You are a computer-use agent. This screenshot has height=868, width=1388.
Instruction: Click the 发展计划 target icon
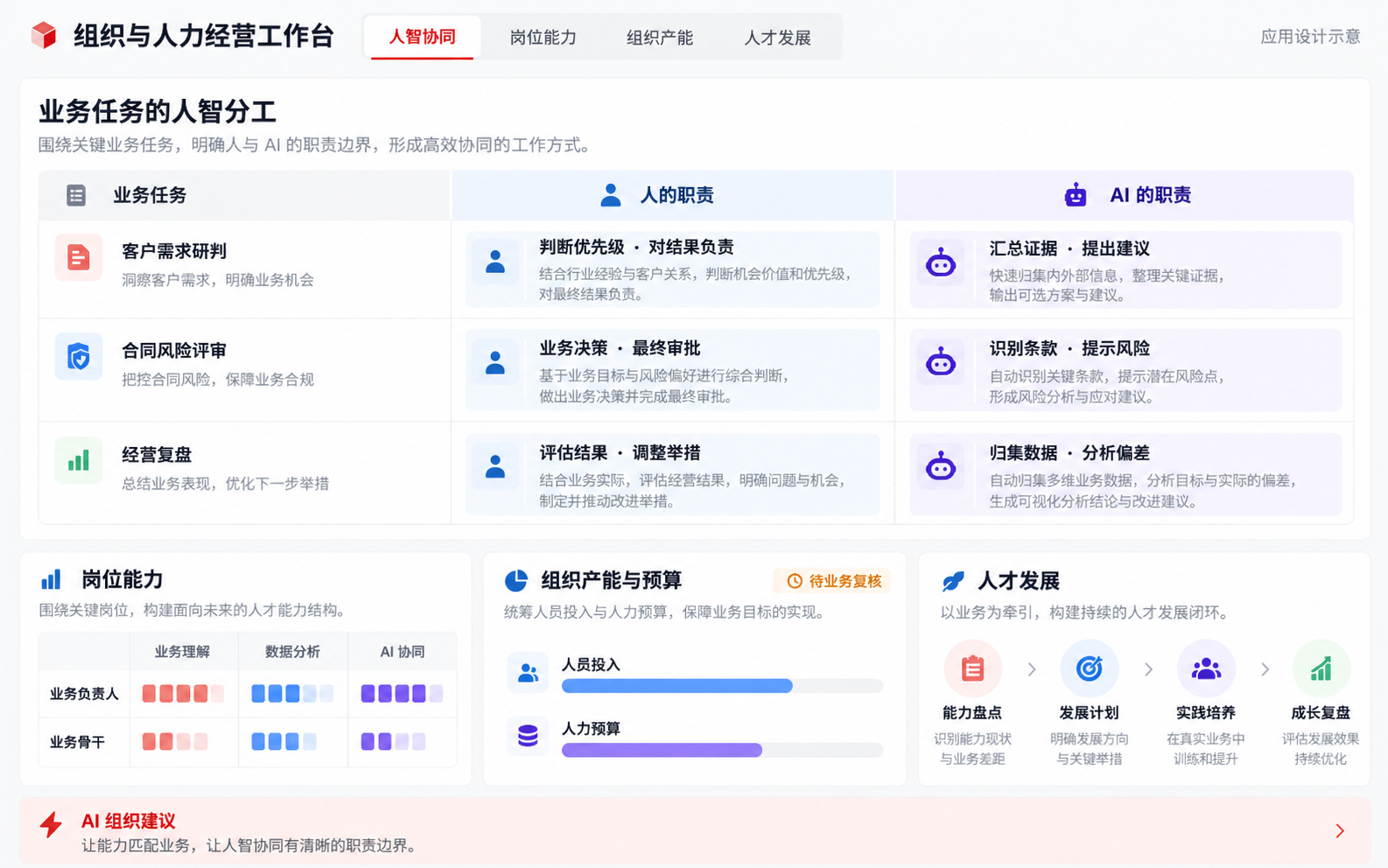[1089, 669]
